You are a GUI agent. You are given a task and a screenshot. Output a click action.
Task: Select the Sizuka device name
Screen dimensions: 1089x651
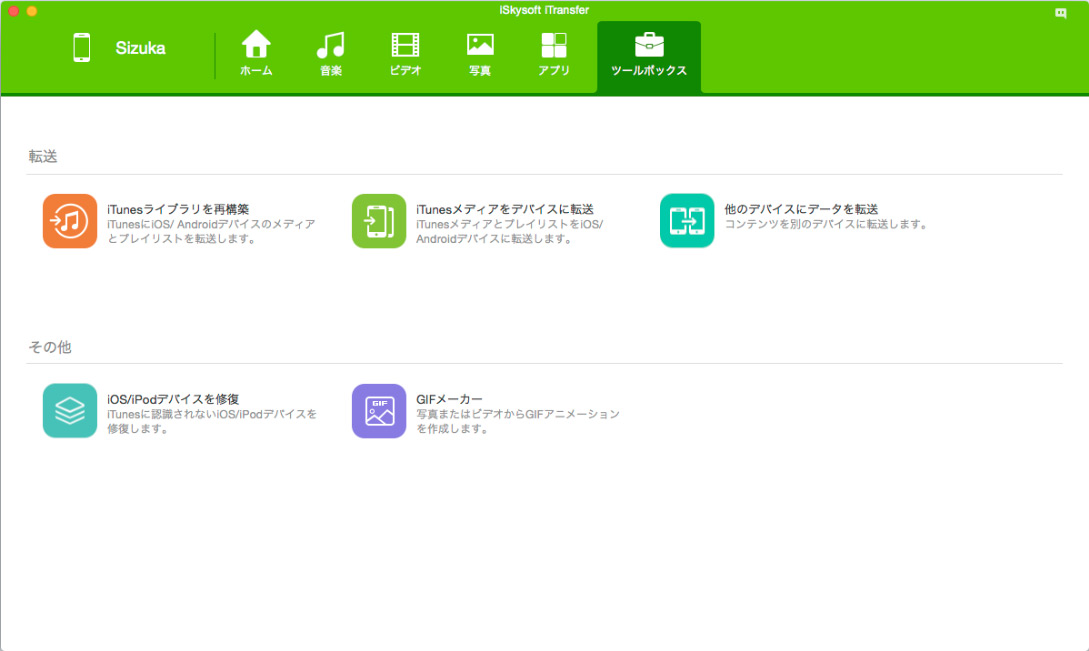(140, 48)
